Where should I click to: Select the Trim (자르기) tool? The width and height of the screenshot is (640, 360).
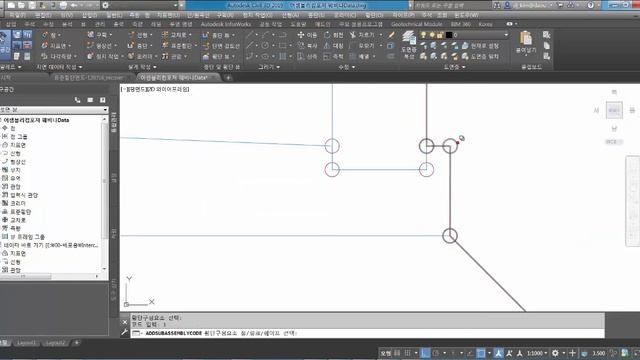(363, 35)
